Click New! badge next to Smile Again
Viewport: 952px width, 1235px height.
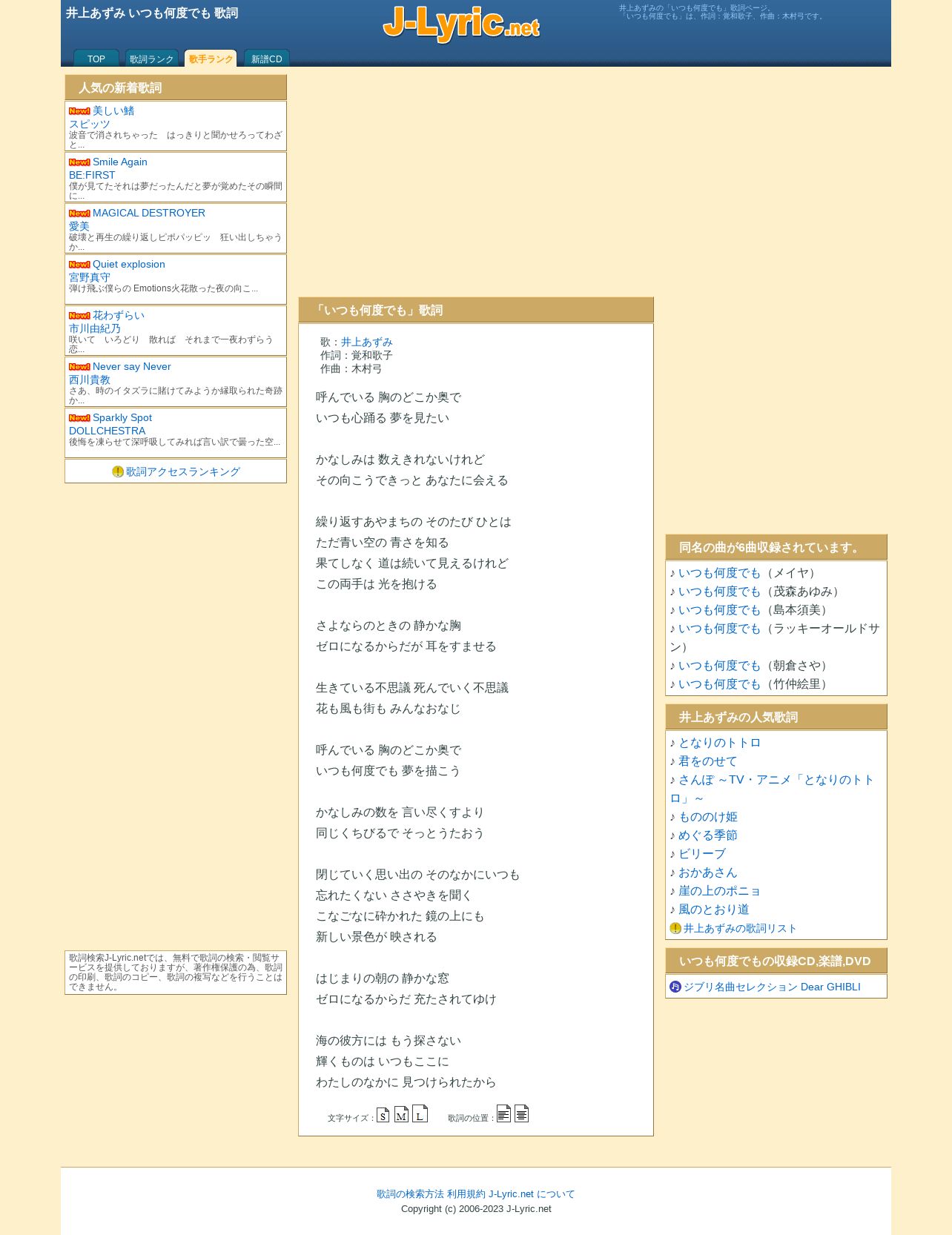coord(79,162)
